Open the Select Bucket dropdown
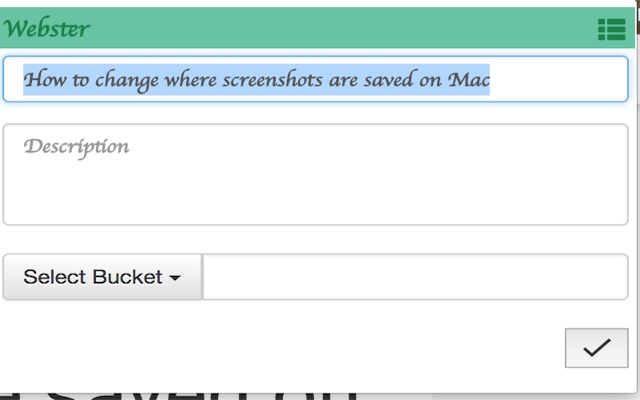640x400 pixels. (x=102, y=277)
